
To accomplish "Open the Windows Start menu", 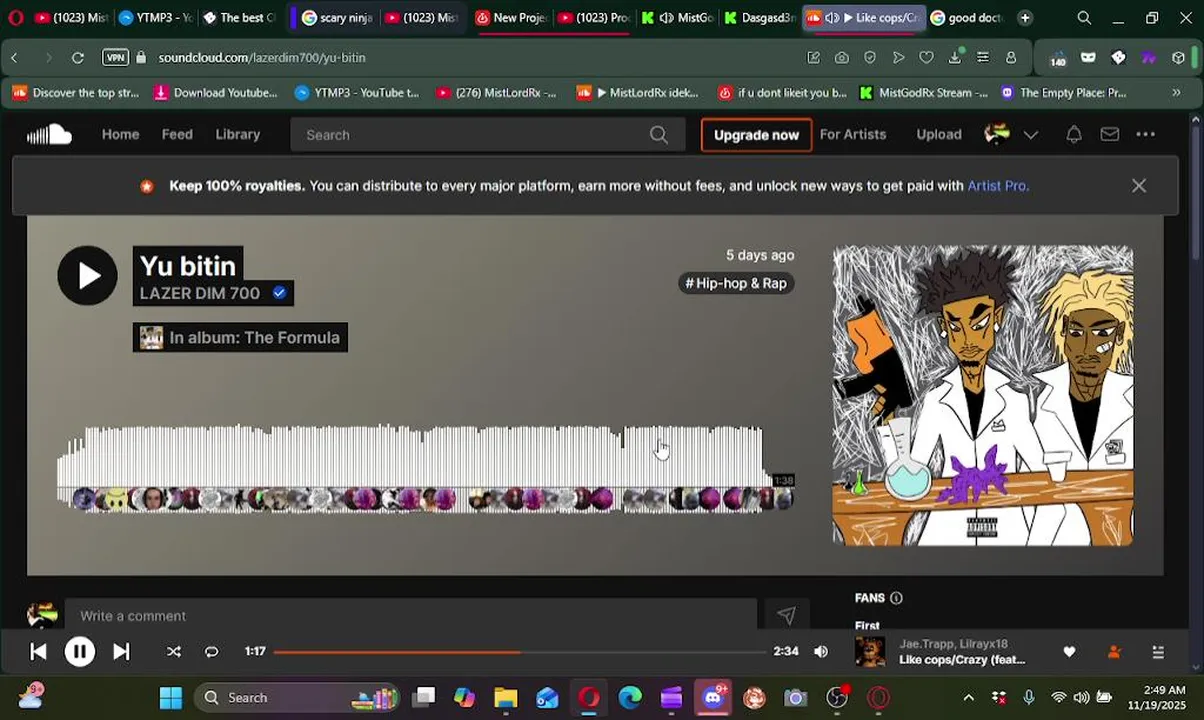I will pos(171,698).
